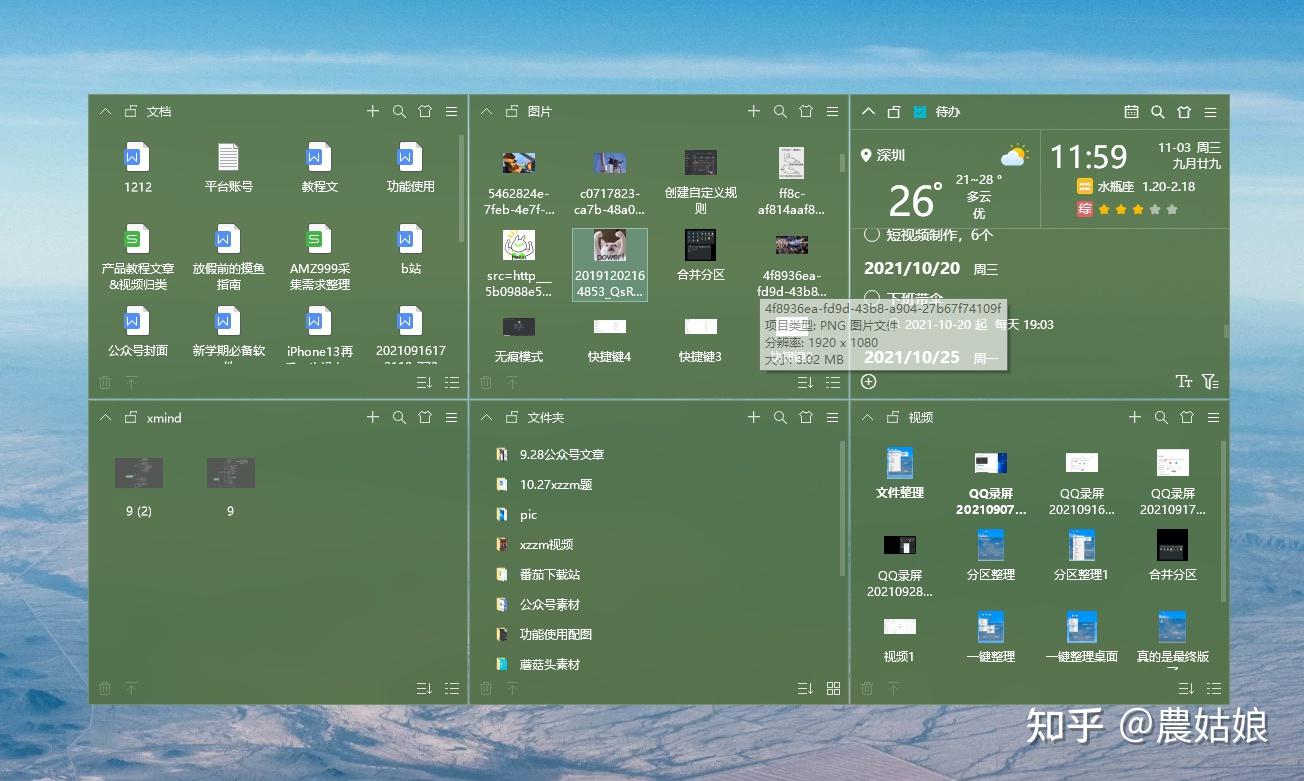Screen dimensions: 1304x781
Task: Select the 9 (2) xmind file
Action: tap(139, 487)
